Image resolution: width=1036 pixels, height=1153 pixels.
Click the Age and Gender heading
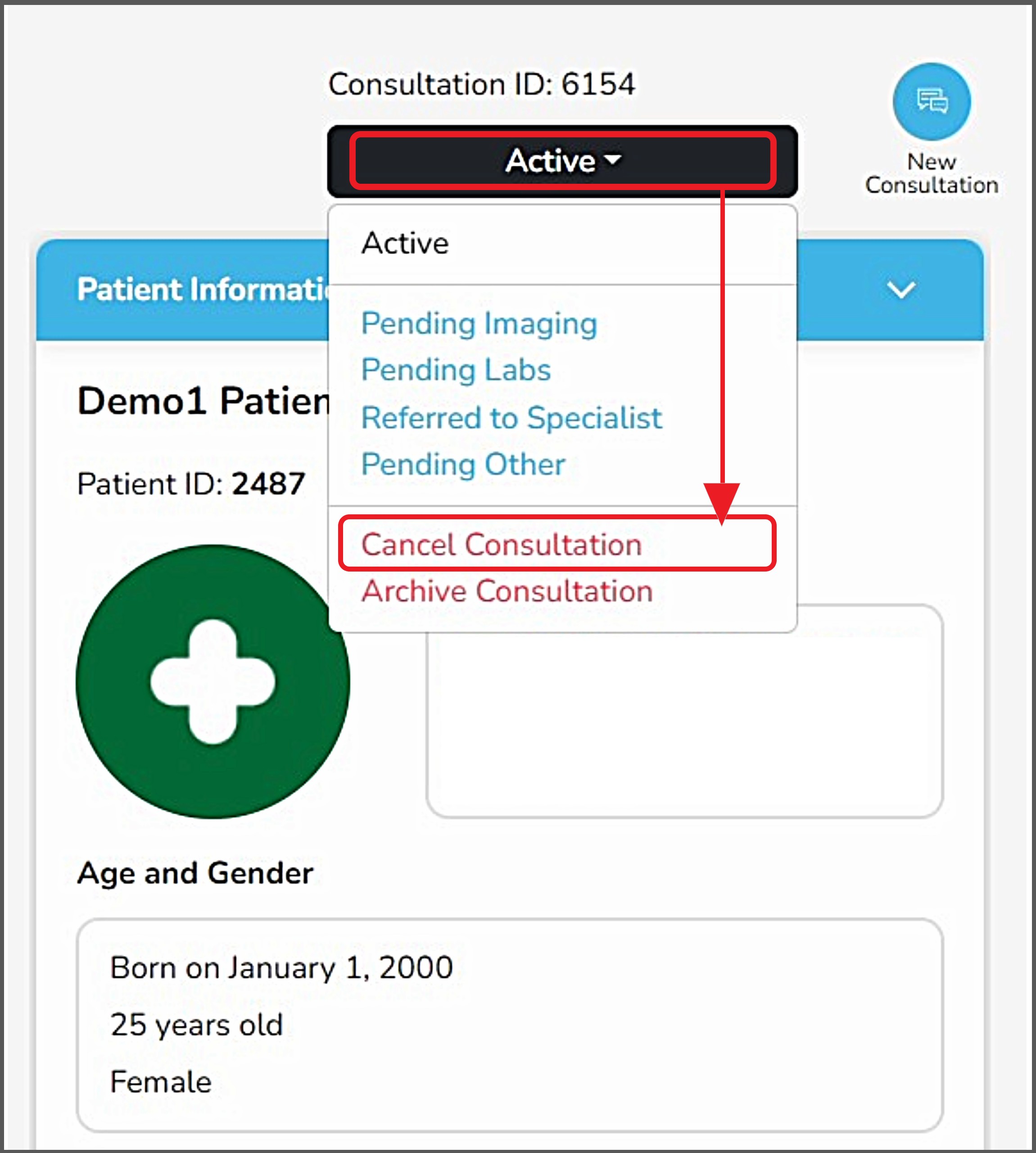[x=195, y=872]
